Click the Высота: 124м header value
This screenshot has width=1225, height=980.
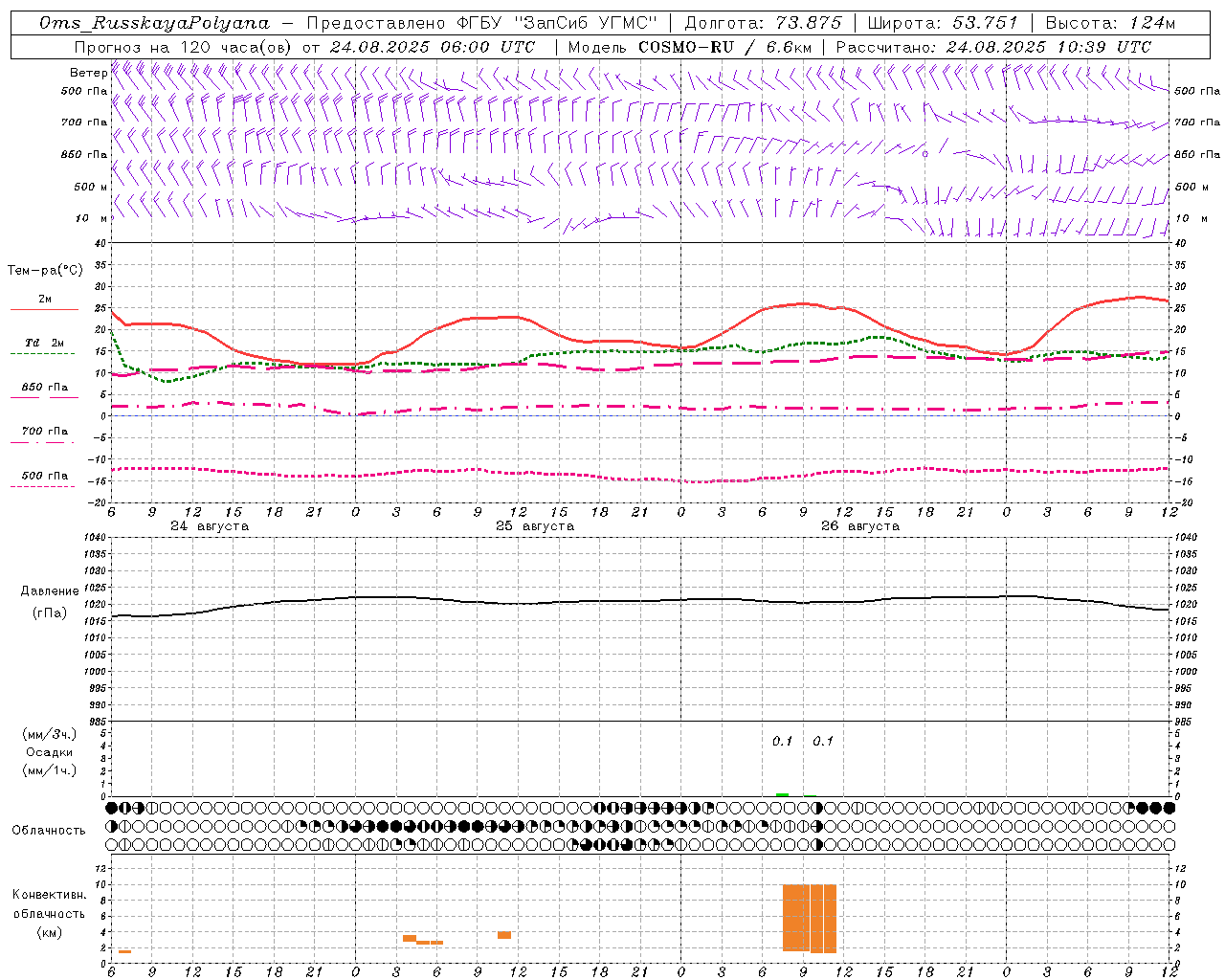click(x=1110, y=23)
